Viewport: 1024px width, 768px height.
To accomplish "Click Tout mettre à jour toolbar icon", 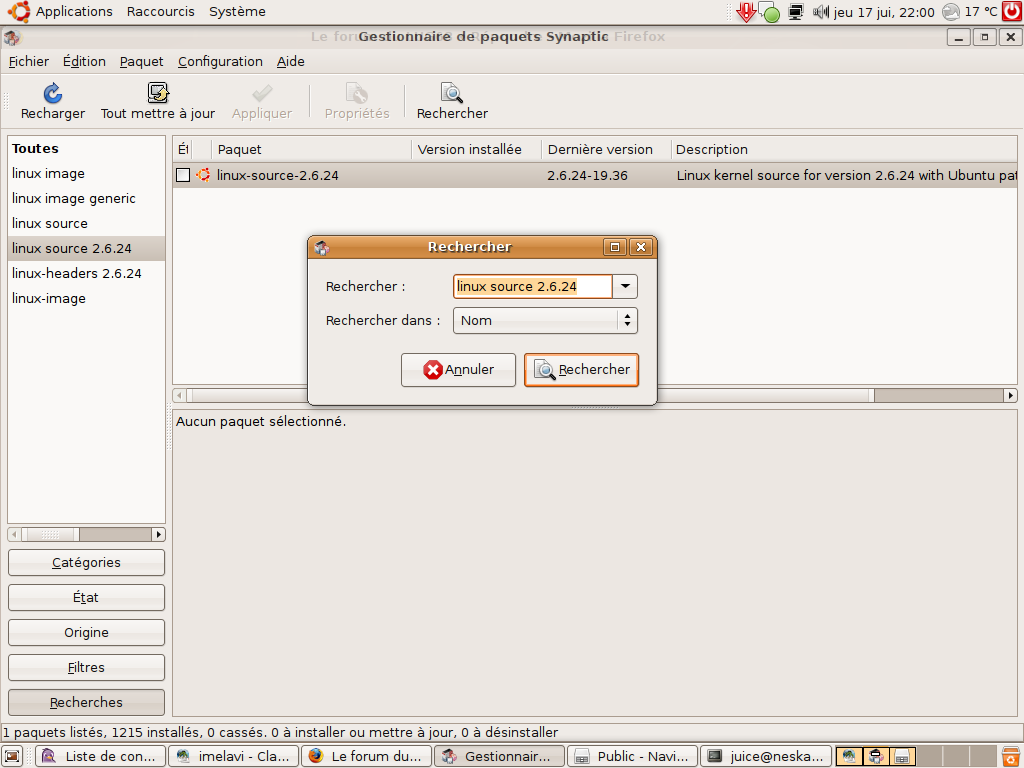I will [158, 94].
